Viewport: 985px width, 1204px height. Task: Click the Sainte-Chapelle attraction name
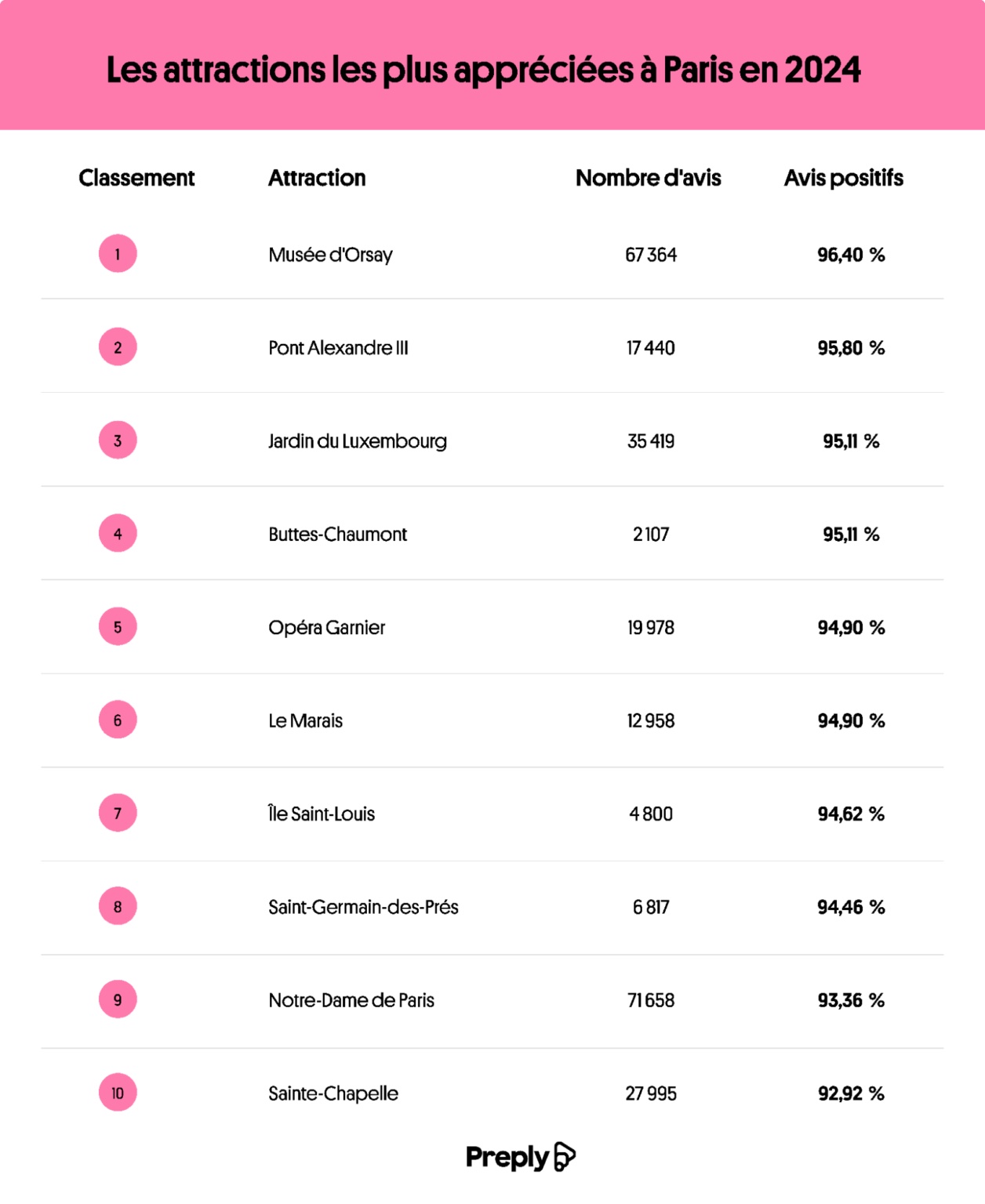pos(333,1093)
